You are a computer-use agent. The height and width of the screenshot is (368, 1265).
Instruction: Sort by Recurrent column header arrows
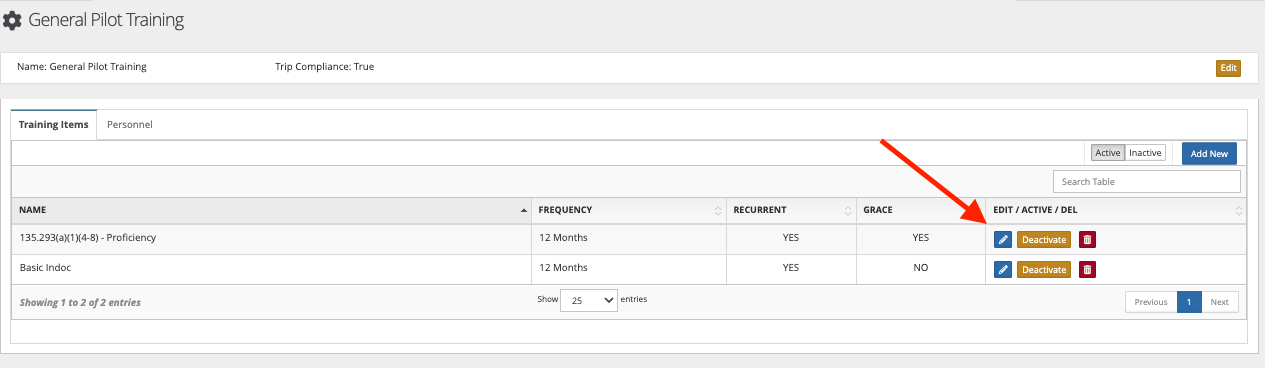coord(848,210)
